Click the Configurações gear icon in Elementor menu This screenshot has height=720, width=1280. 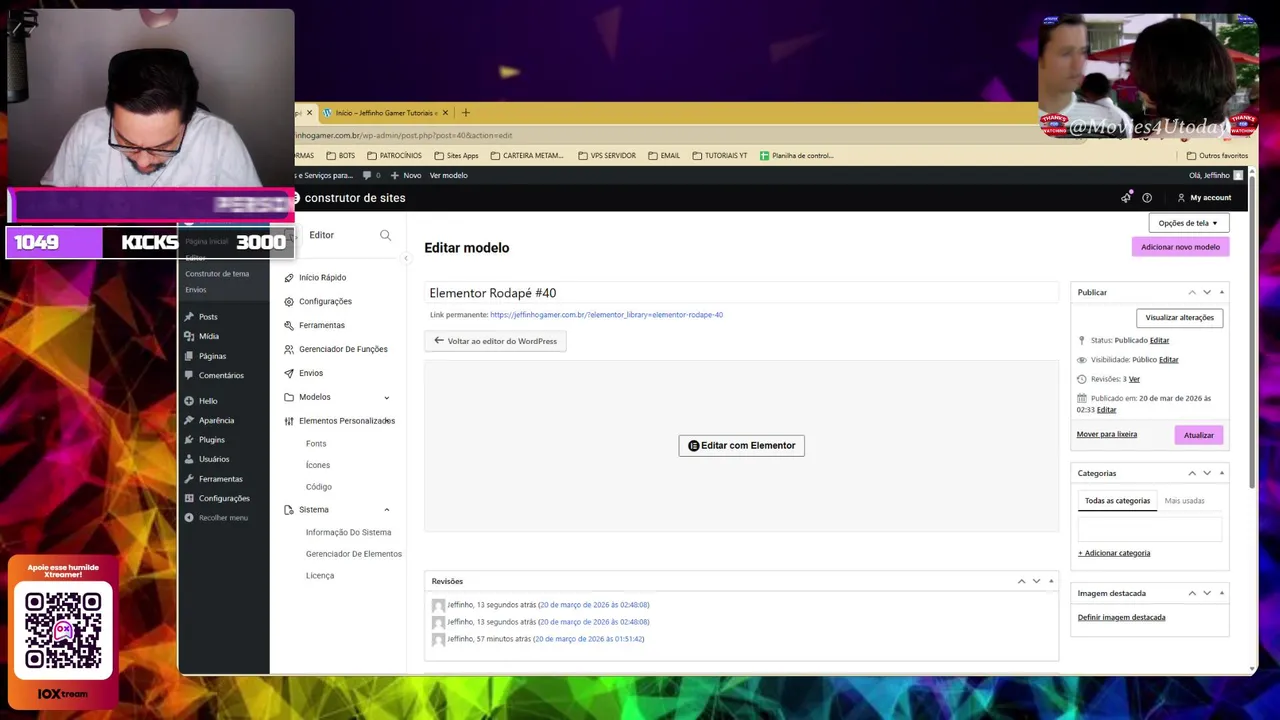click(289, 301)
